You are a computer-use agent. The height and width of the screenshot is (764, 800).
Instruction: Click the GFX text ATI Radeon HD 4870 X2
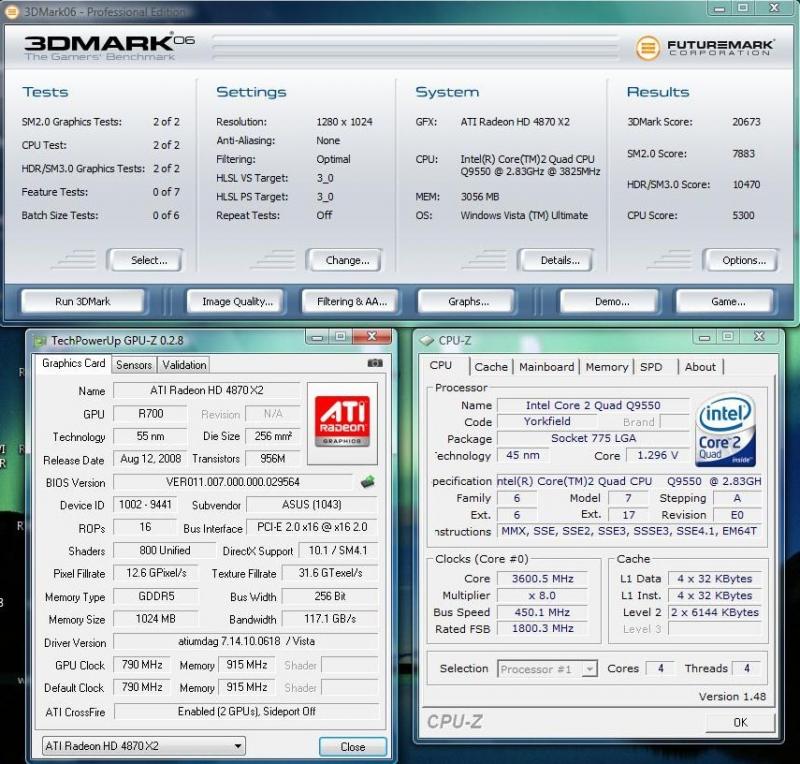pos(515,121)
